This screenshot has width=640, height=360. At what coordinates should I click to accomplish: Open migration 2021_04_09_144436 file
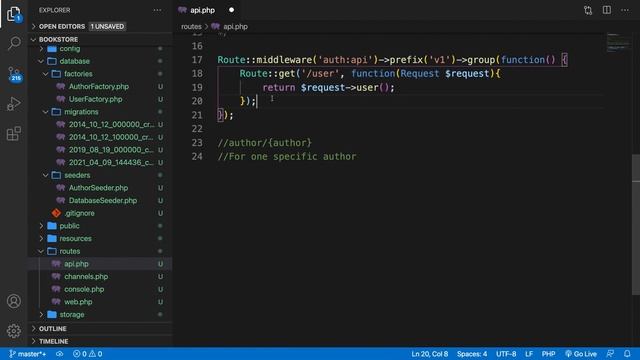coord(100,162)
